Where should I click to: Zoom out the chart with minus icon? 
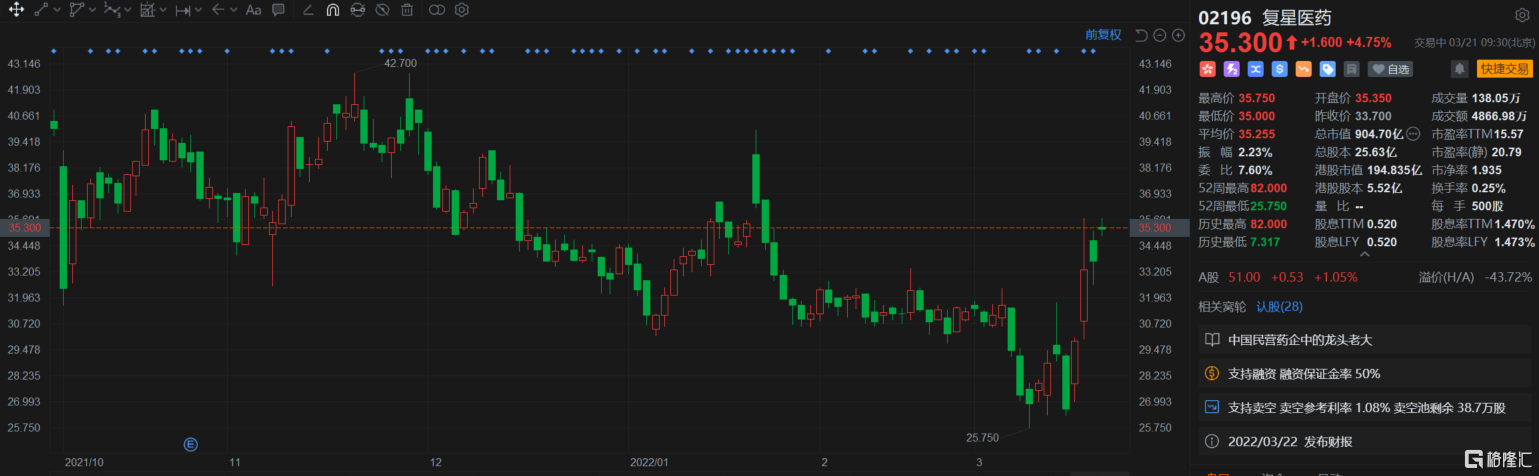[x=1160, y=35]
